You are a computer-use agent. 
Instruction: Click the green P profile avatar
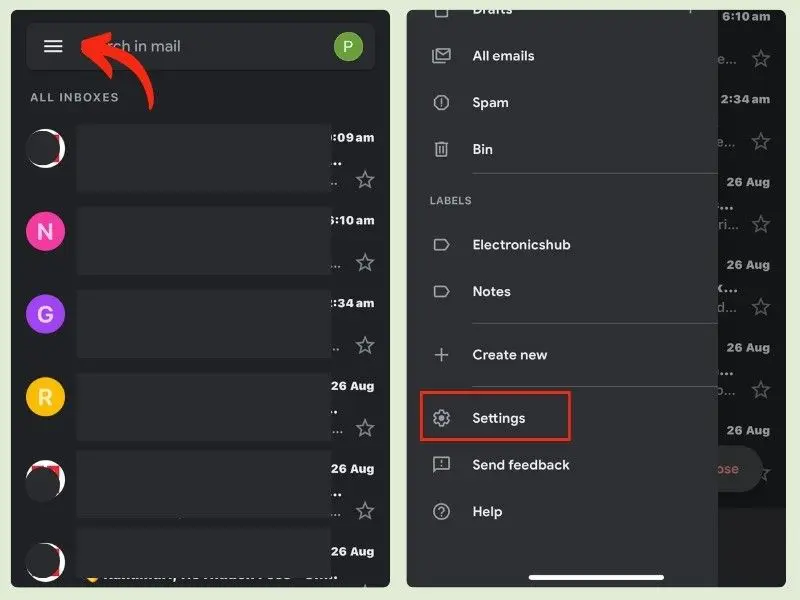[x=348, y=46]
